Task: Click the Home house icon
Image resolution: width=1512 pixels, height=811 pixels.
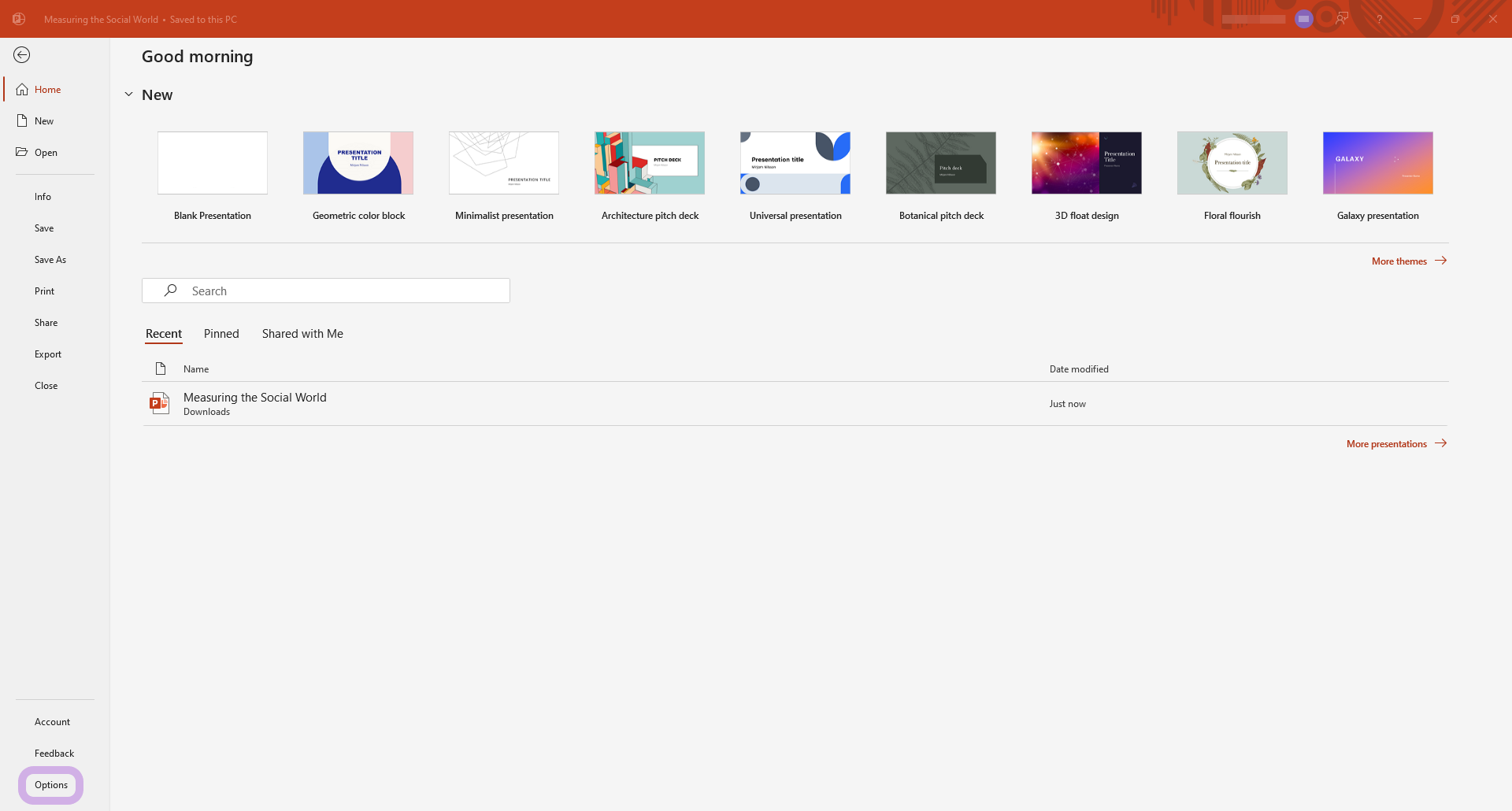Action: click(x=22, y=90)
